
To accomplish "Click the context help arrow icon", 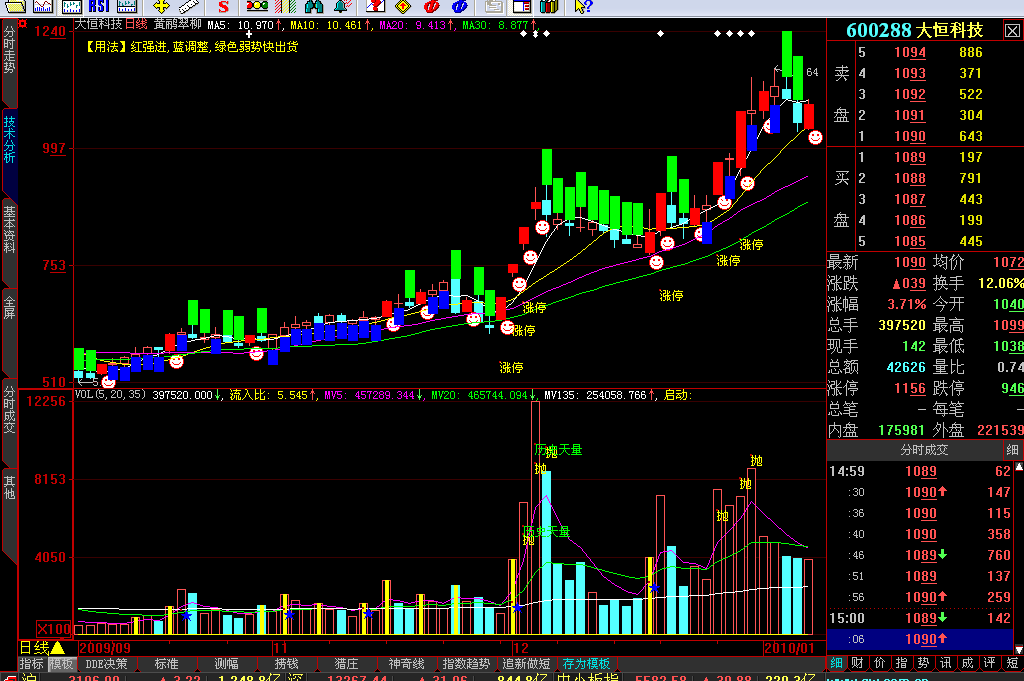I will tap(583, 7).
